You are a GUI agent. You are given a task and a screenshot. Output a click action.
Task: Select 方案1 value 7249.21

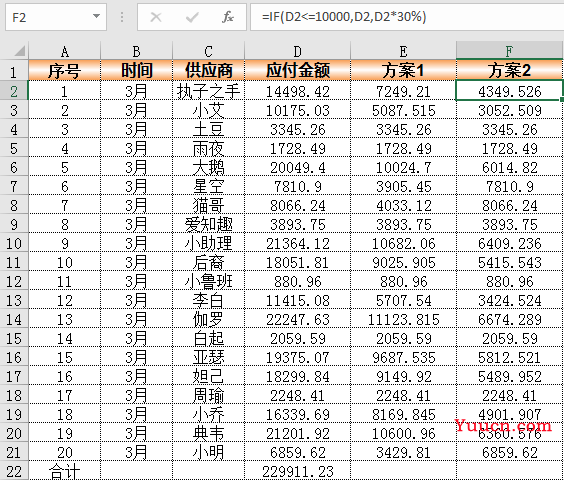click(x=403, y=90)
